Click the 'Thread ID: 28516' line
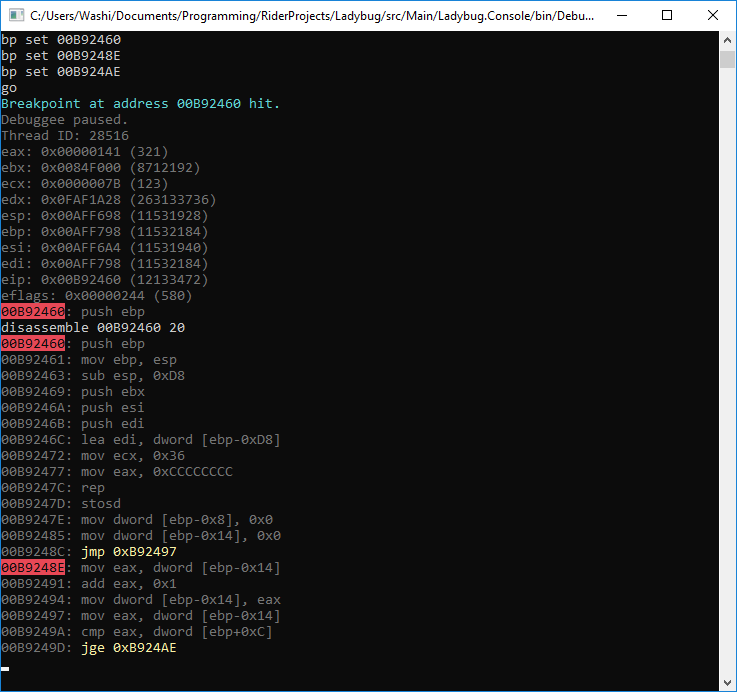The image size is (737, 692). (65, 136)
